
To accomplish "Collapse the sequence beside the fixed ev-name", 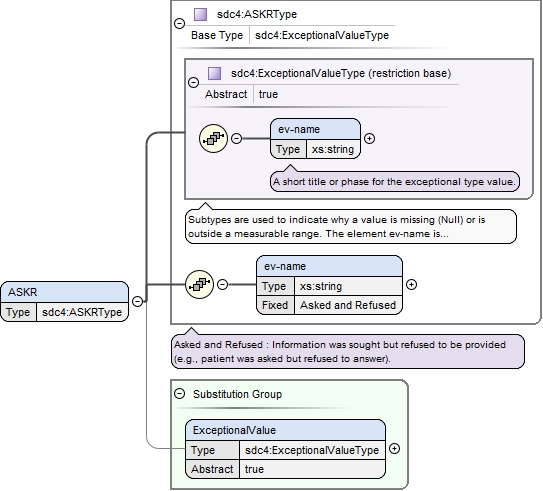I will point(222,285).
